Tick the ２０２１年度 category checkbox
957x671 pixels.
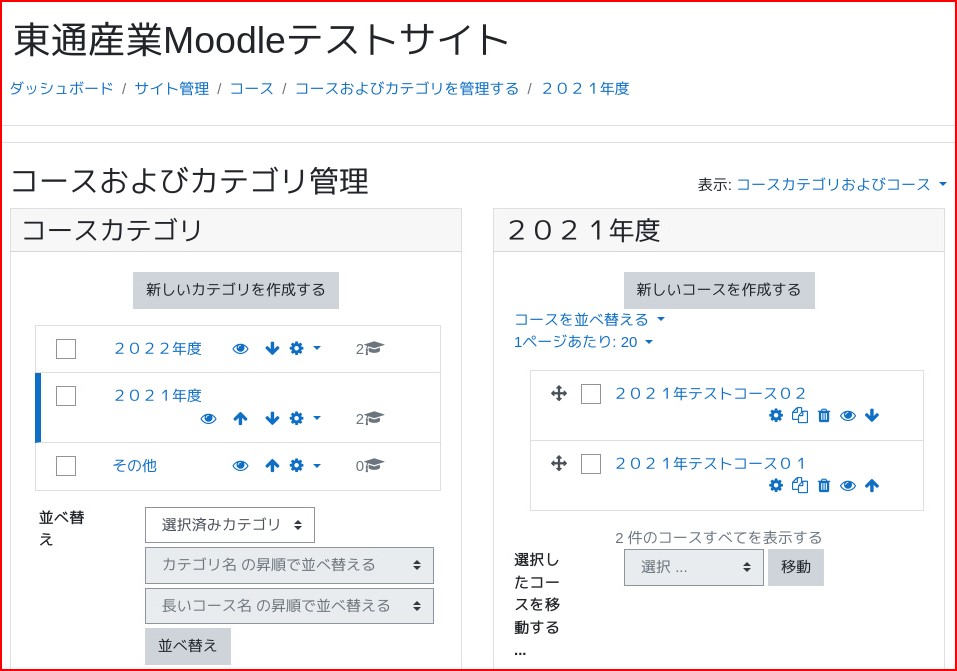coord(66,396)
